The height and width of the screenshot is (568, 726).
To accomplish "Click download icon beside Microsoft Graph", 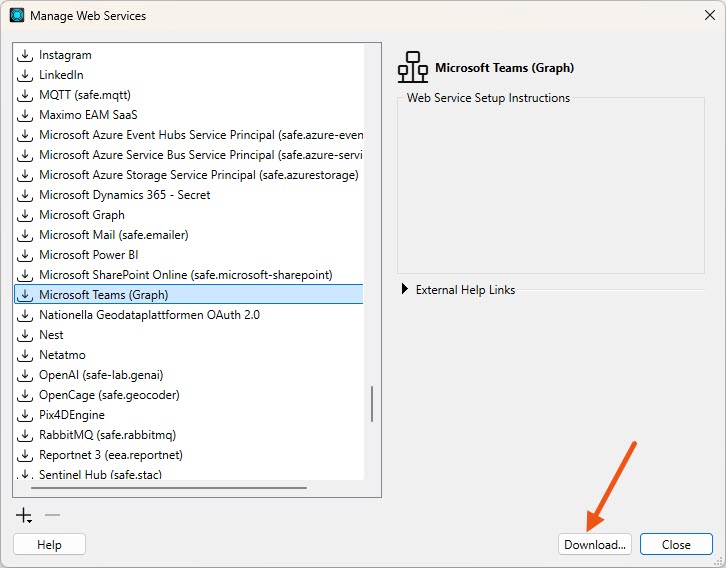I will pos(26,215).
